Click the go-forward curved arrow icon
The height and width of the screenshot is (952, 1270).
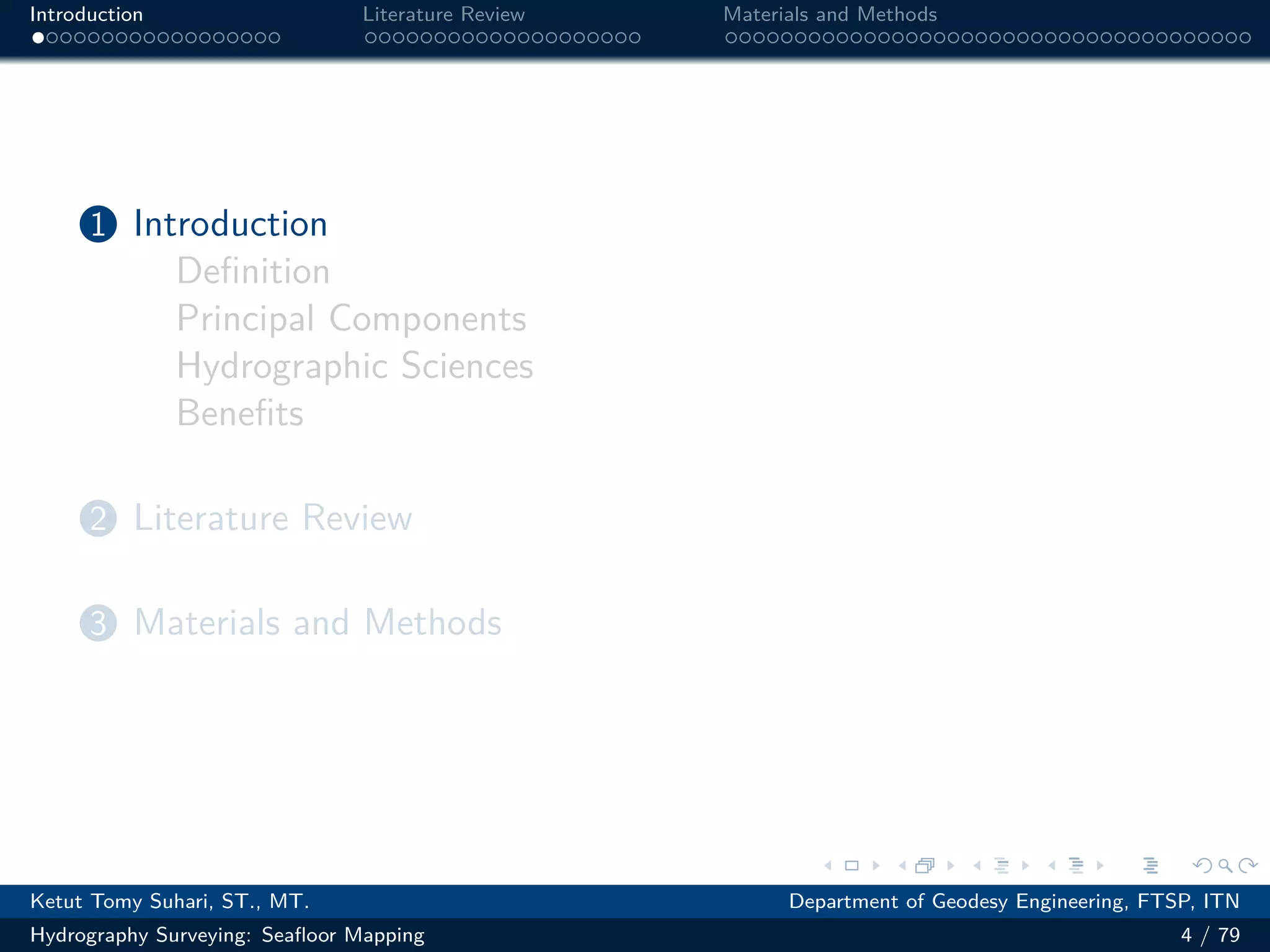pyautogui.click(x=1248, y=865)
